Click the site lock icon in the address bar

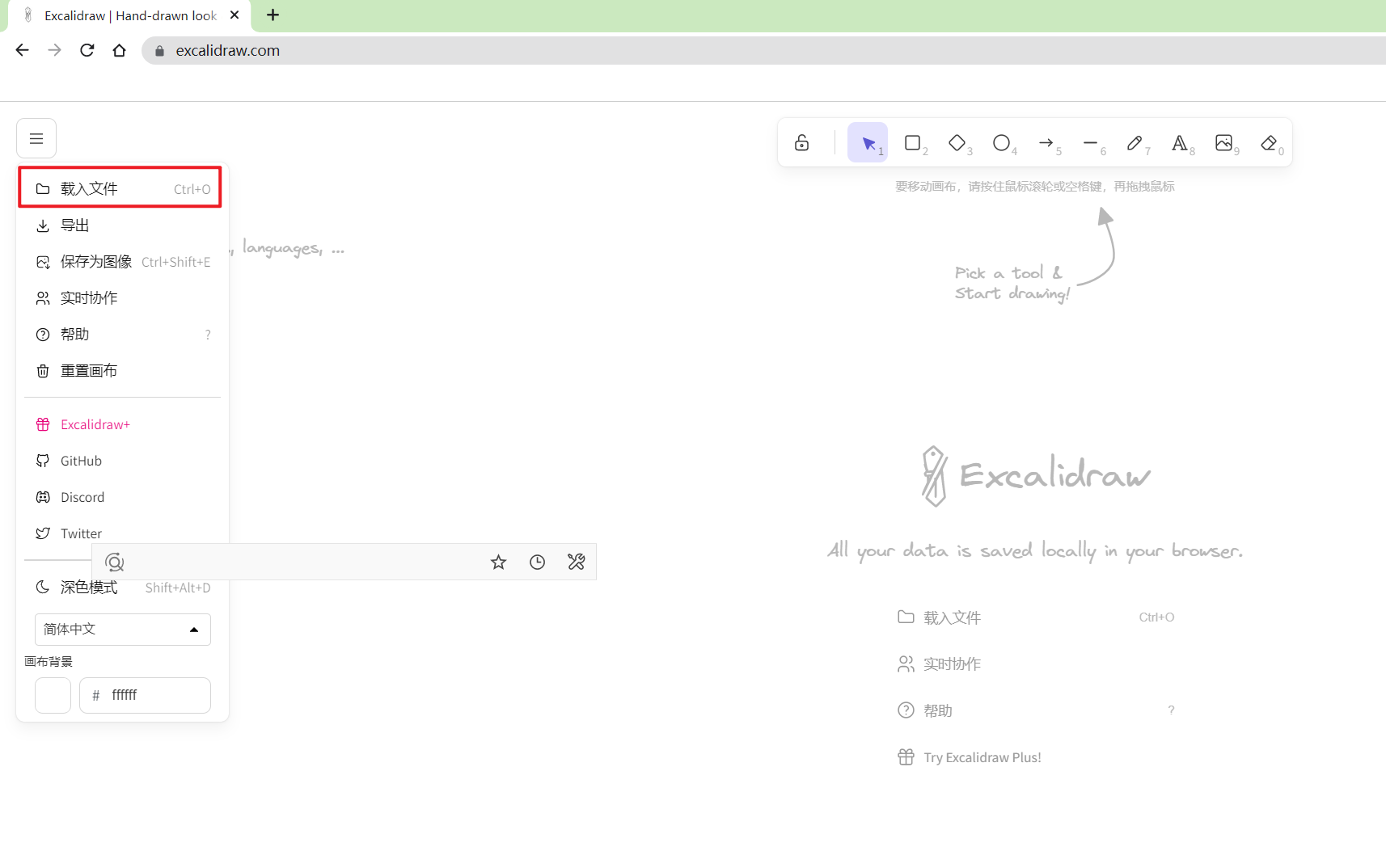click(x=159, y=51)
